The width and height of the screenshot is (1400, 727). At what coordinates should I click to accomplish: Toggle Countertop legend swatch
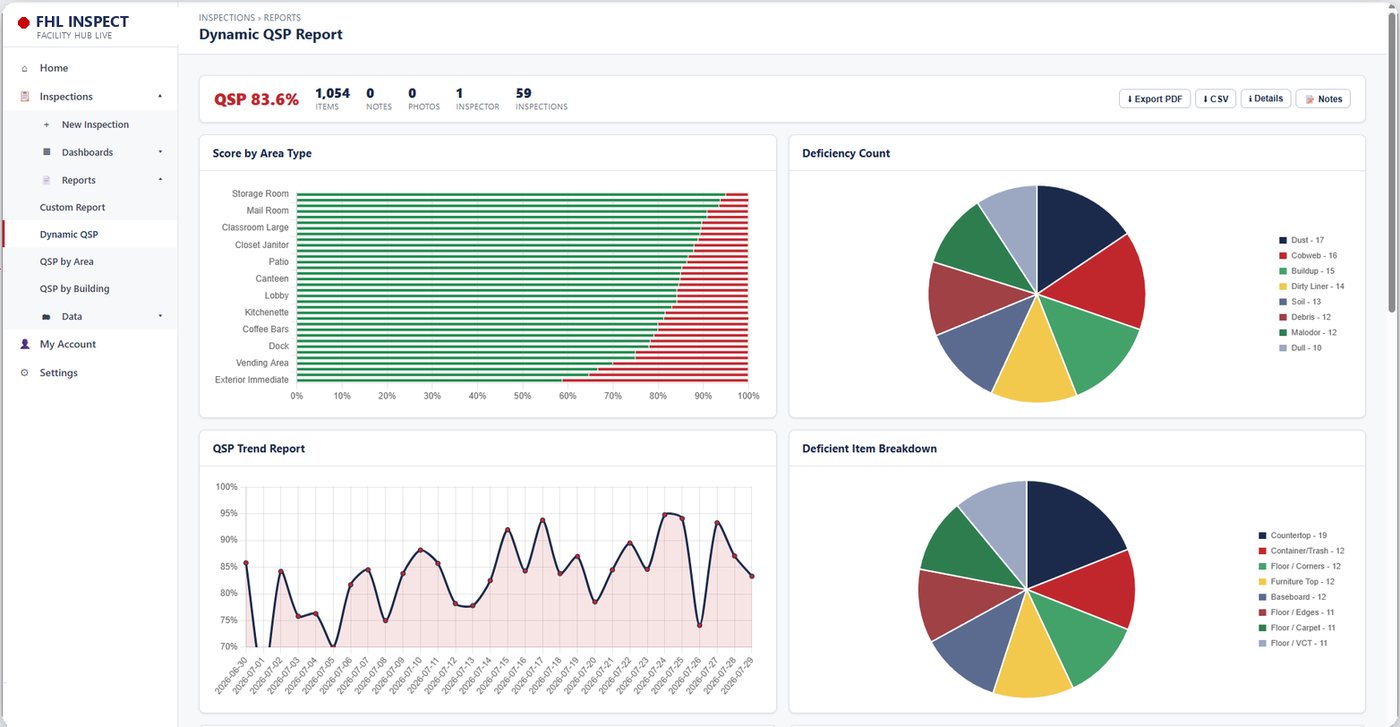tap(1263, 536)
